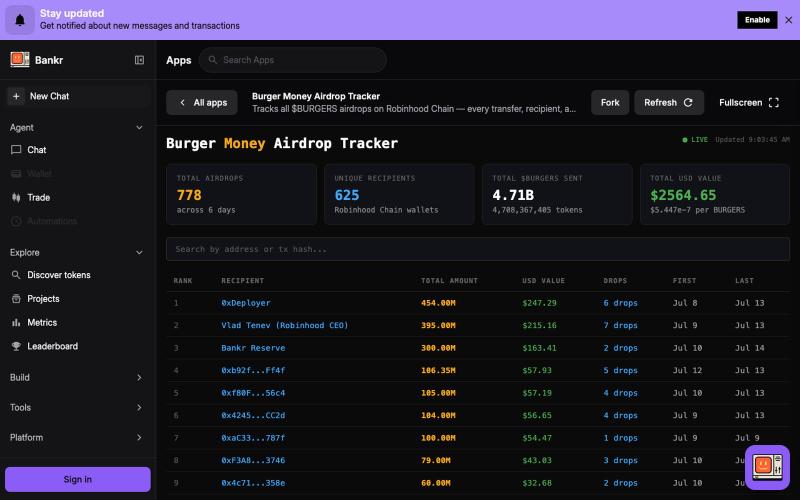Open recipient 0xb92f...Ff4f

(x=253, y=370)
